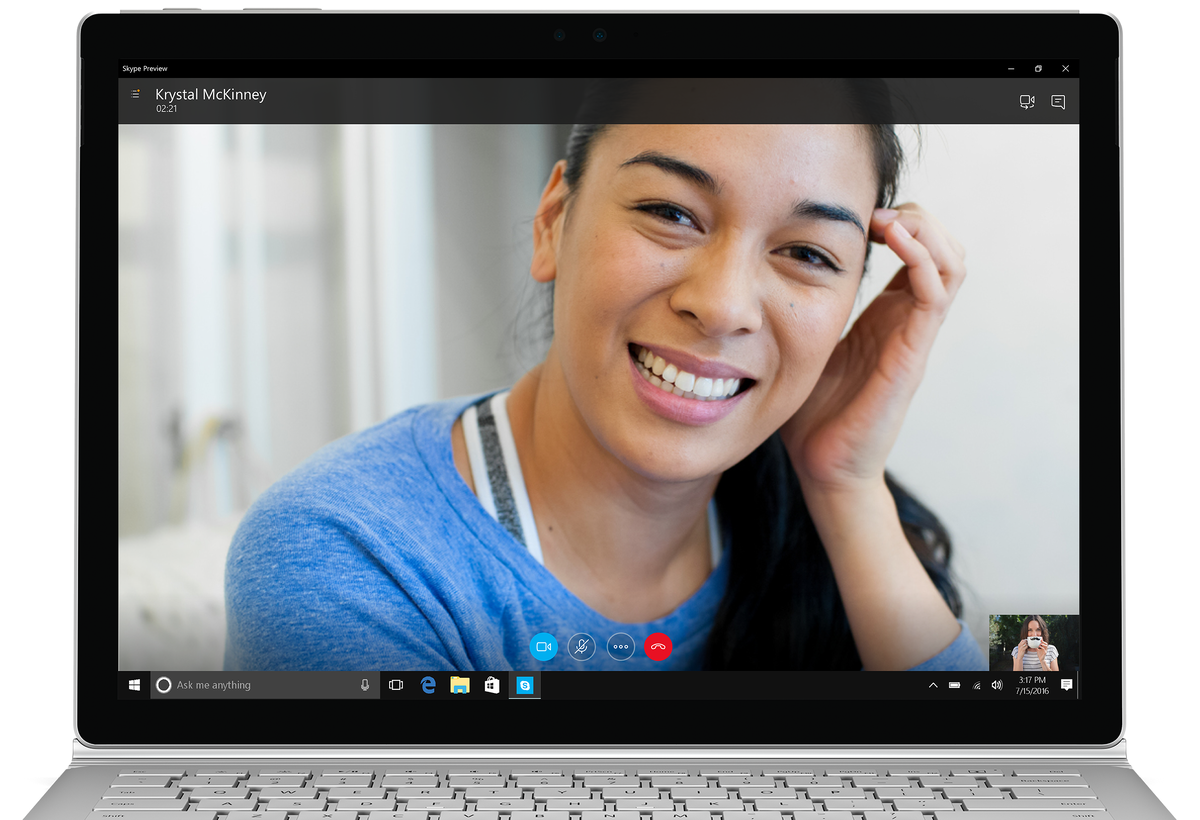Open the Action Center notification icon
This screenshot has height=820, width=1200.
point(1067,685)
